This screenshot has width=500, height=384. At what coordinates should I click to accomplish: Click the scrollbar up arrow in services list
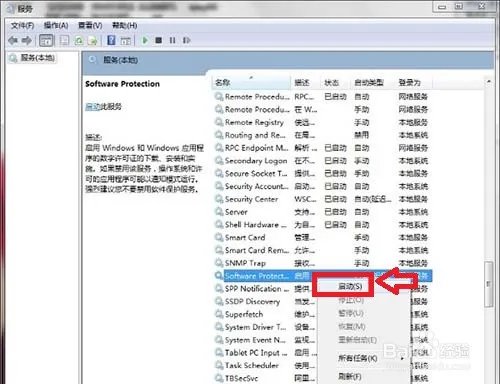click(489, 81)
